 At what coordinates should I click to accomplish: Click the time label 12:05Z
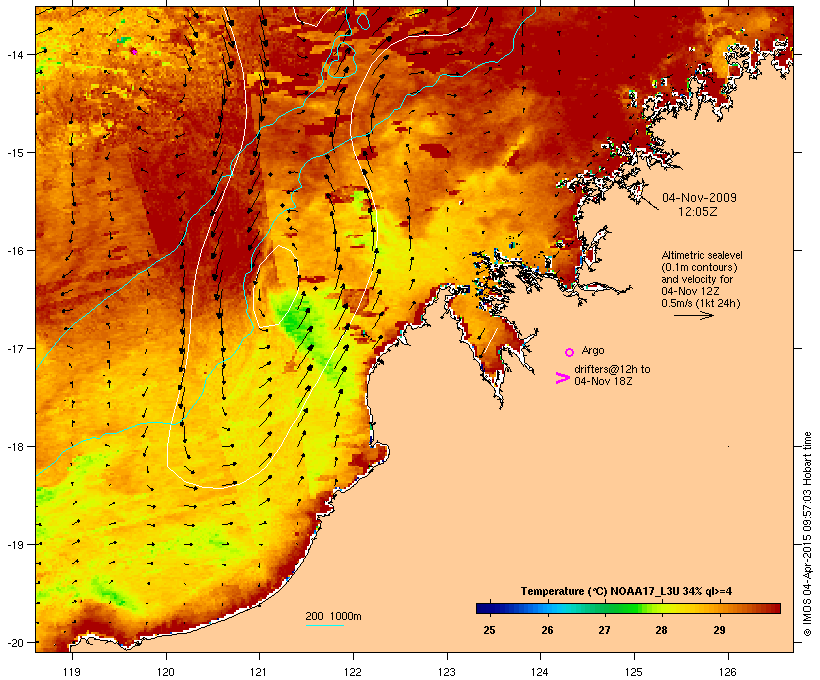[x=698, y=212]
